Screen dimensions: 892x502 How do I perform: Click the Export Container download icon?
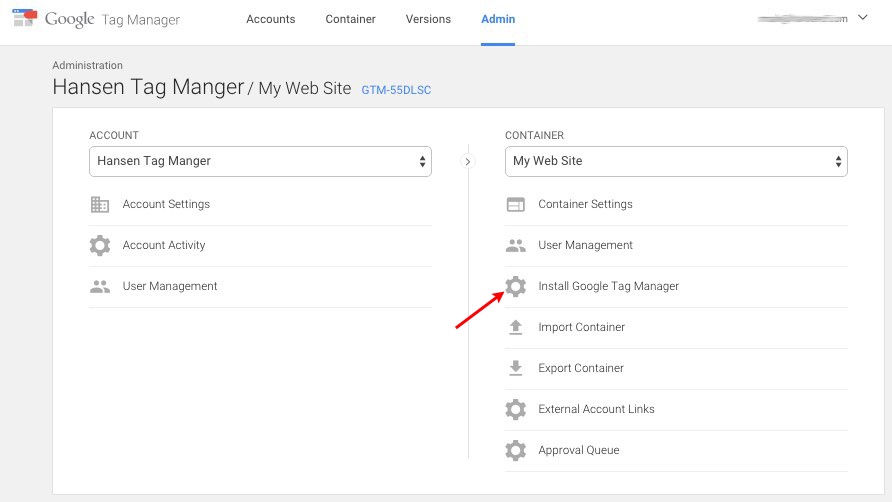coord(516,368)
